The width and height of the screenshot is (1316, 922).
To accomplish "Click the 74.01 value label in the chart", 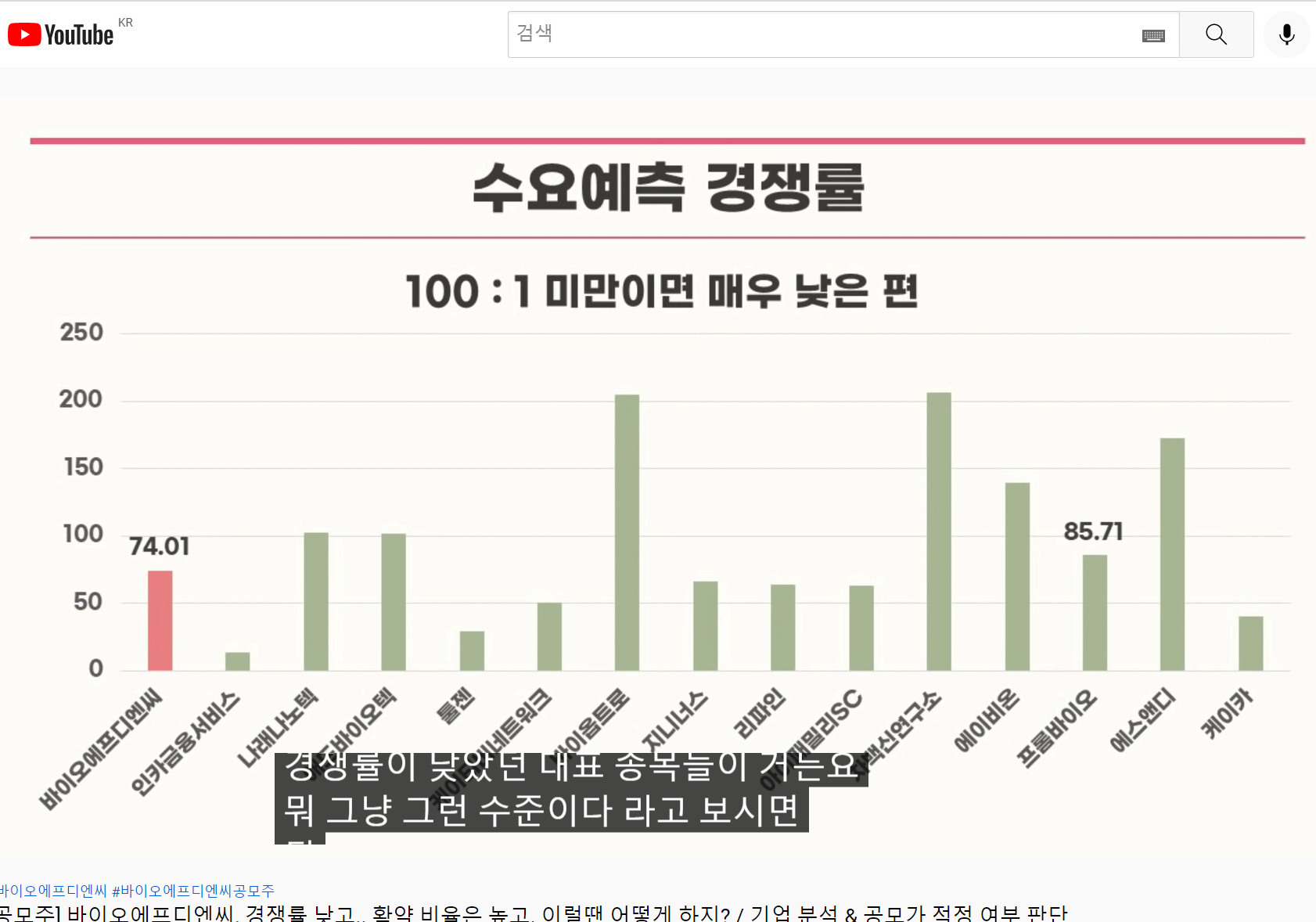I will [160, 546].
